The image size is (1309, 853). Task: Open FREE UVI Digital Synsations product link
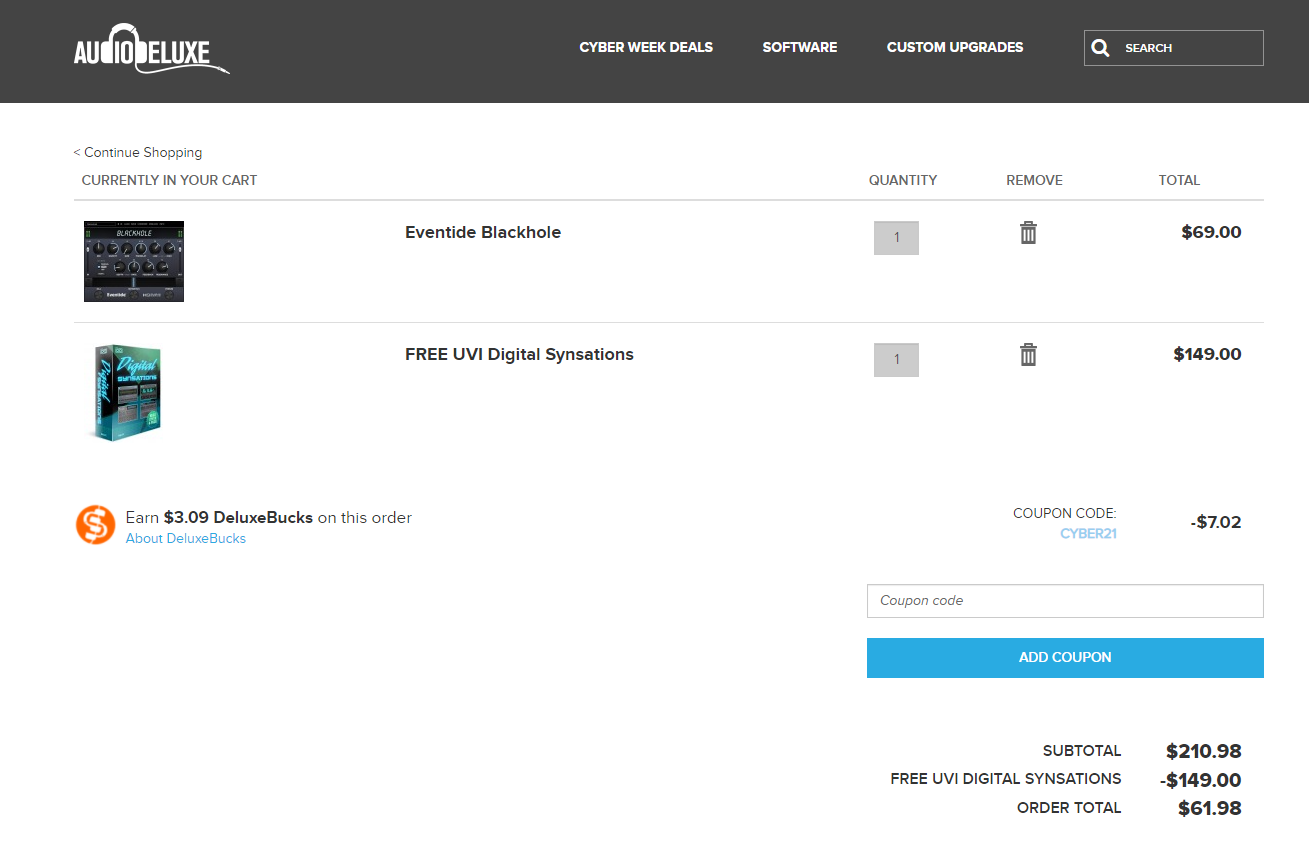(519, 354)
